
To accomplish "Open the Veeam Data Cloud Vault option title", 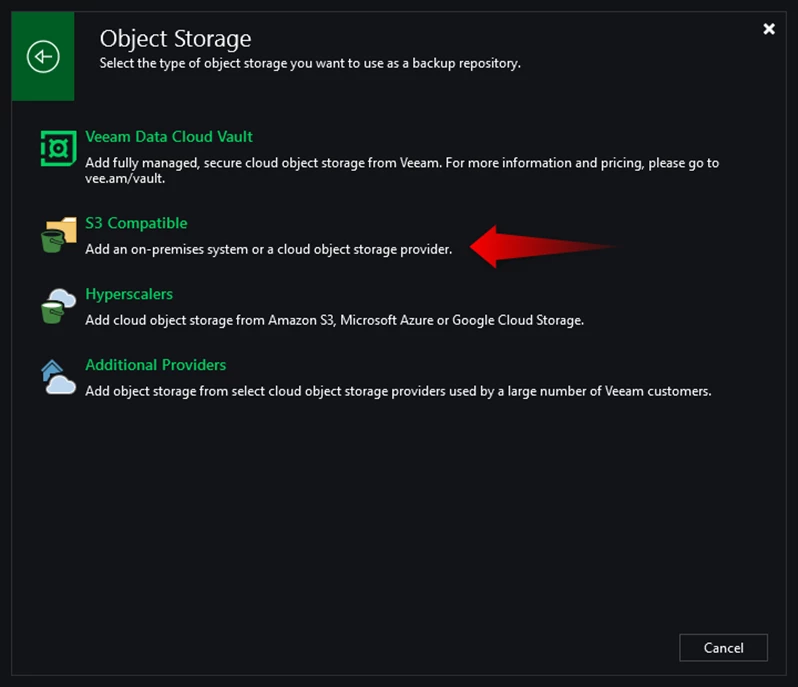I will coord(169,136).
